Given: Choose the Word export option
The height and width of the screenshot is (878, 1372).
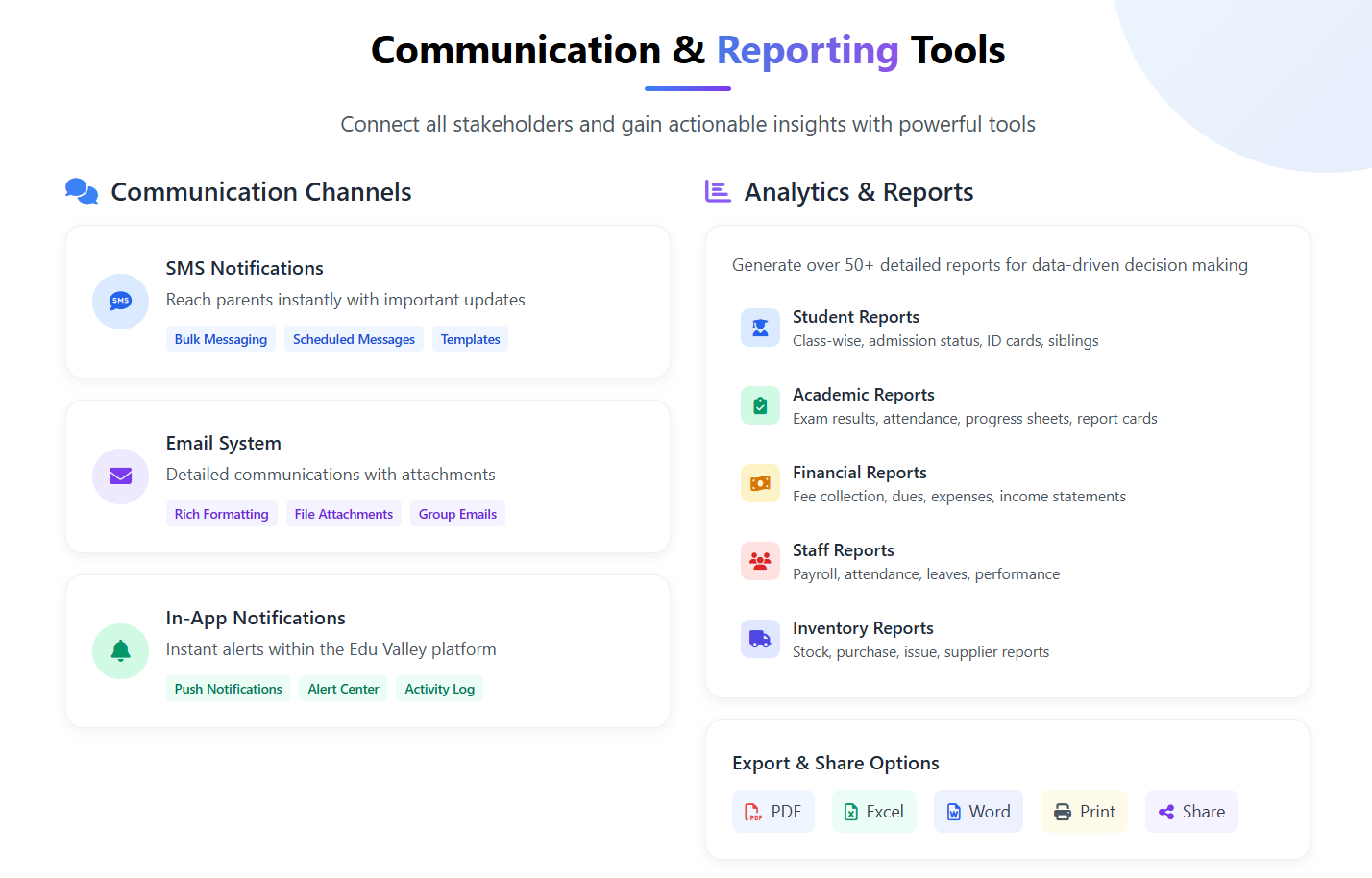Looking at the screenshot, I should click(x=978, y=812).
